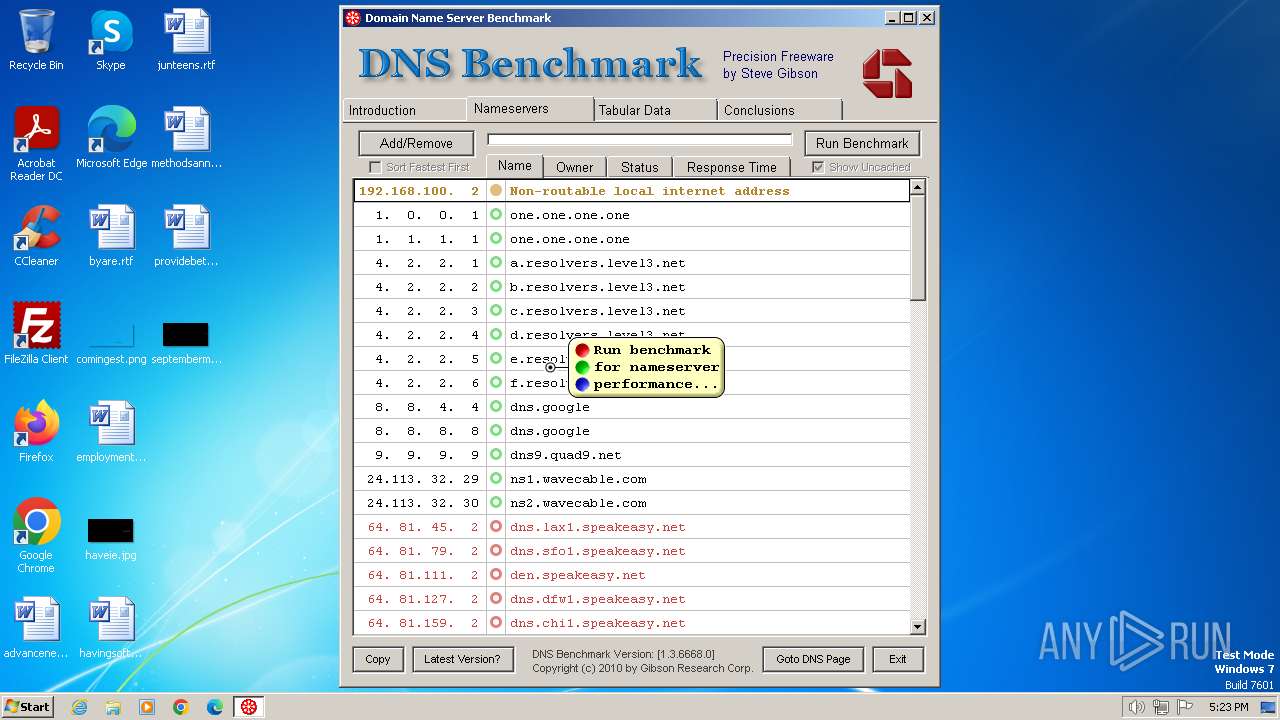Switch to Nameservers tab
This screenshot has width=1280, height=720.
point(530,108)
